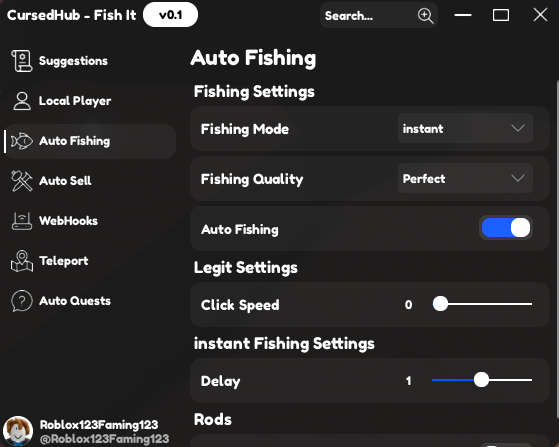The width and height of the screenshot is (559, 447).
Task: Click the v0.1 version badge
Action: pyautogui.click(x=170, y=15)
